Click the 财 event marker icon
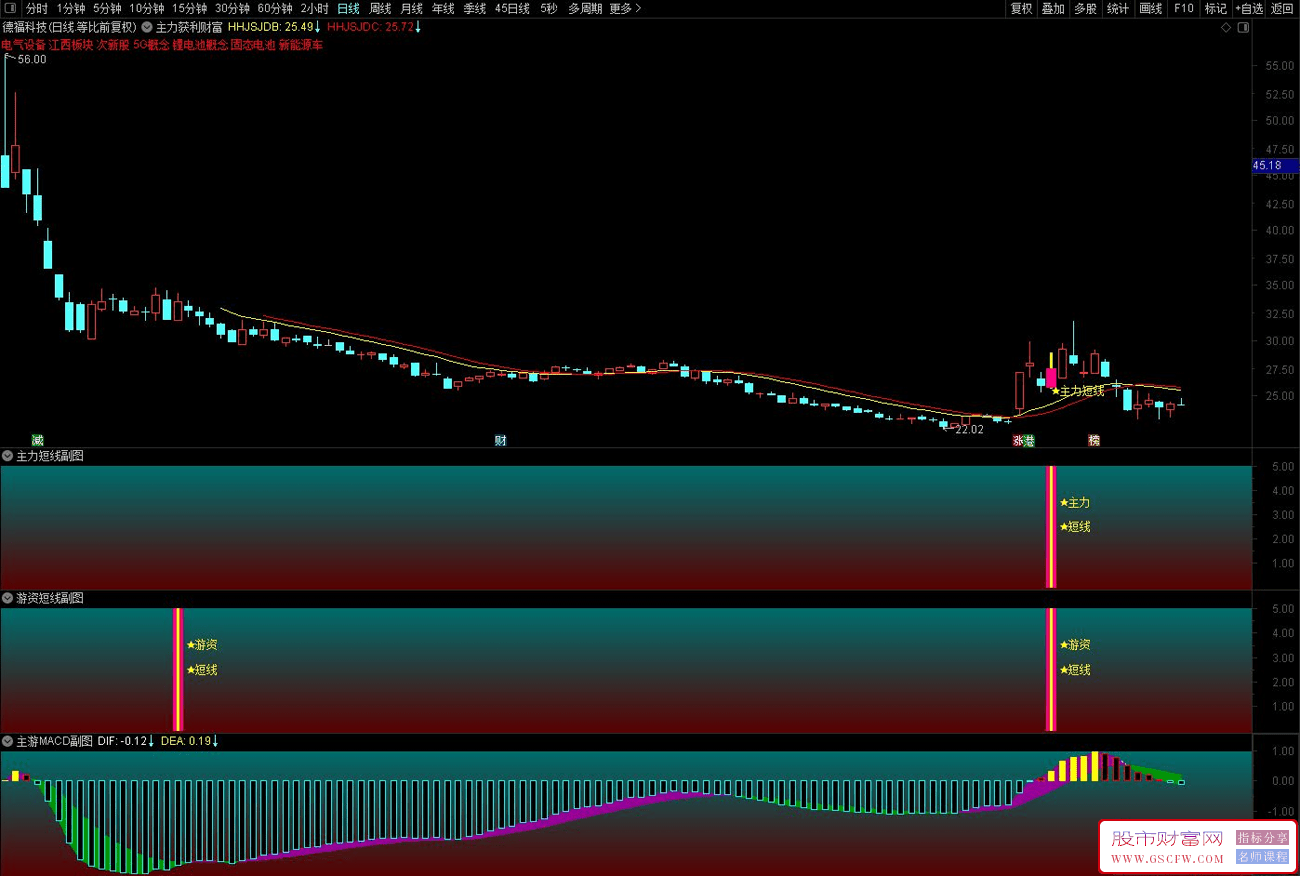This screenshot has width=1300, height=876. coord(500,440)
